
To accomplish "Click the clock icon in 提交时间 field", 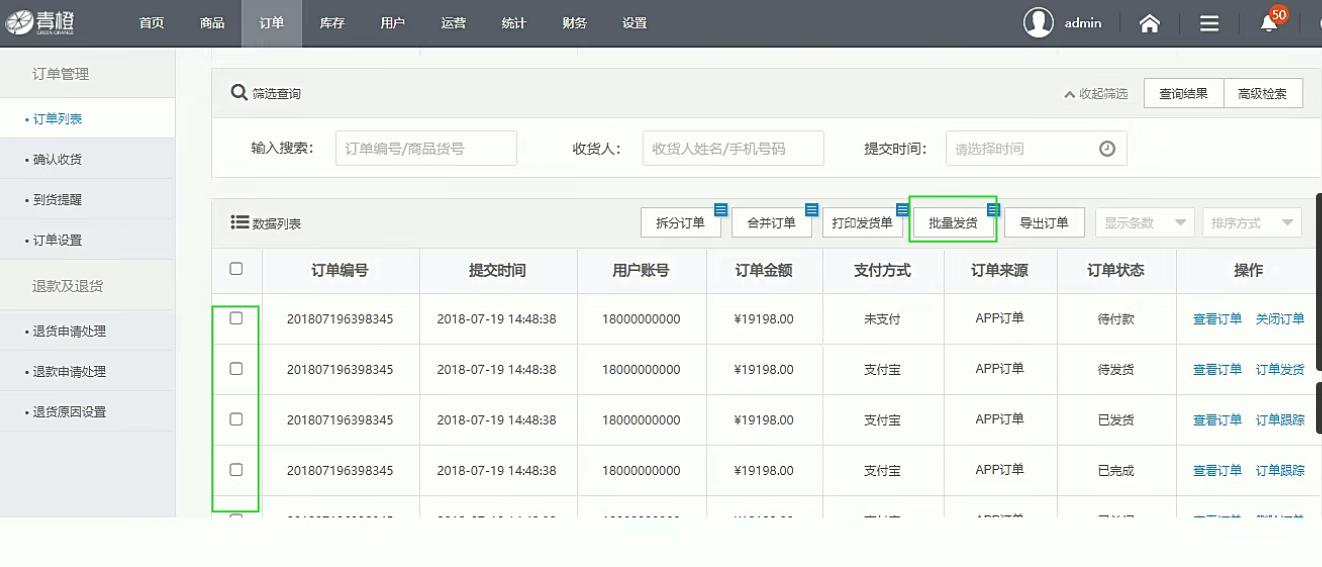I will click(1107, 148).
